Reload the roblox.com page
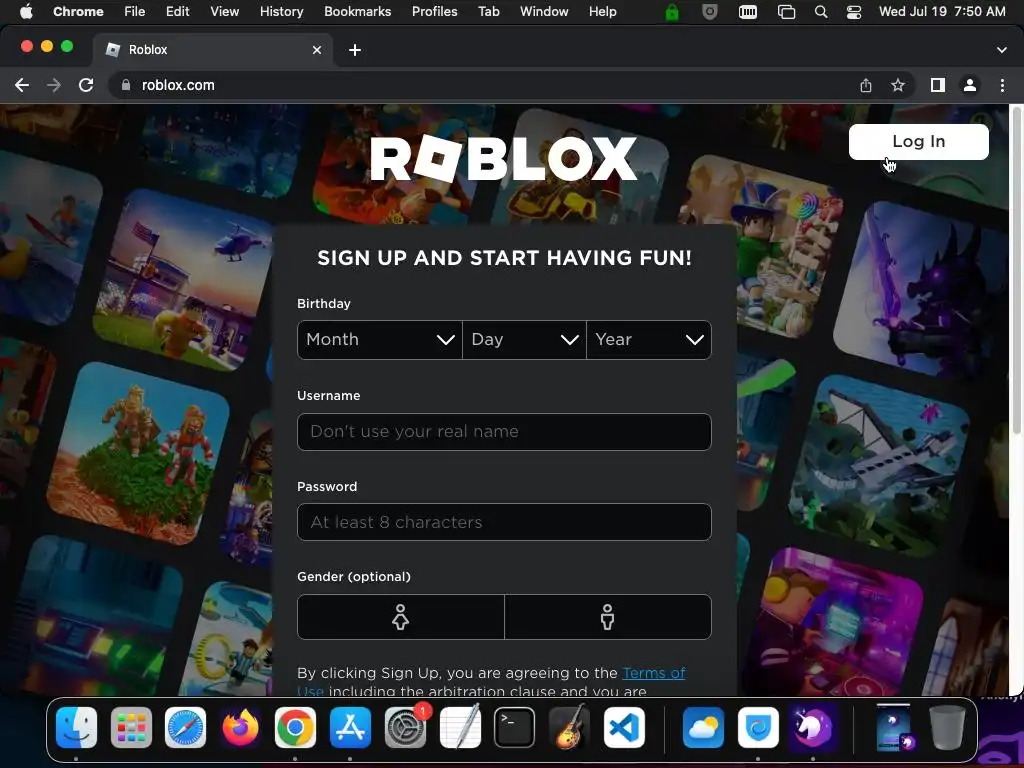 (86, 85)
